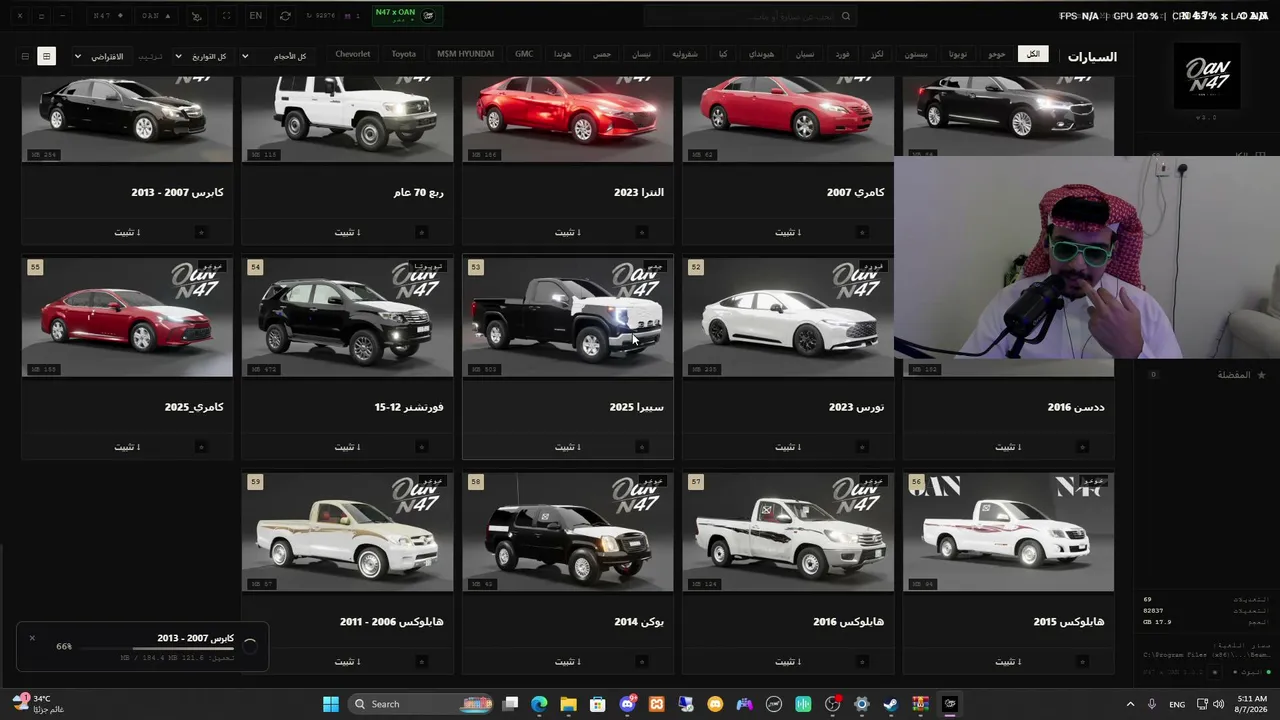Click the small icon on تورس 2023 card
Image resolution: width=1280 pixels, height=720 pixels.
click(x=862, y=447)
